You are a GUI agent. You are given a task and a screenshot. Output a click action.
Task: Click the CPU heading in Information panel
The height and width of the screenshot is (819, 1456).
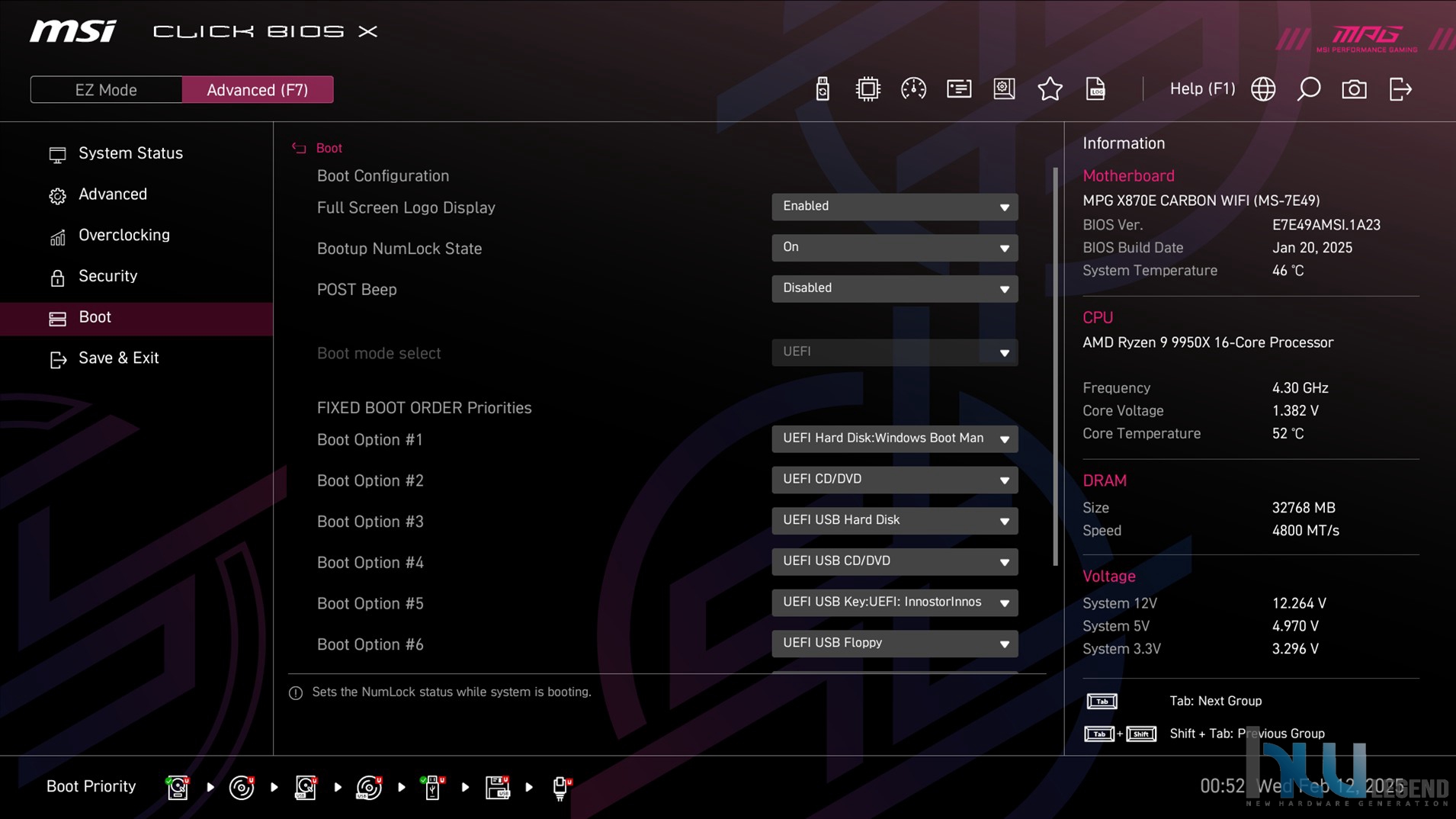click(1098, 318)
